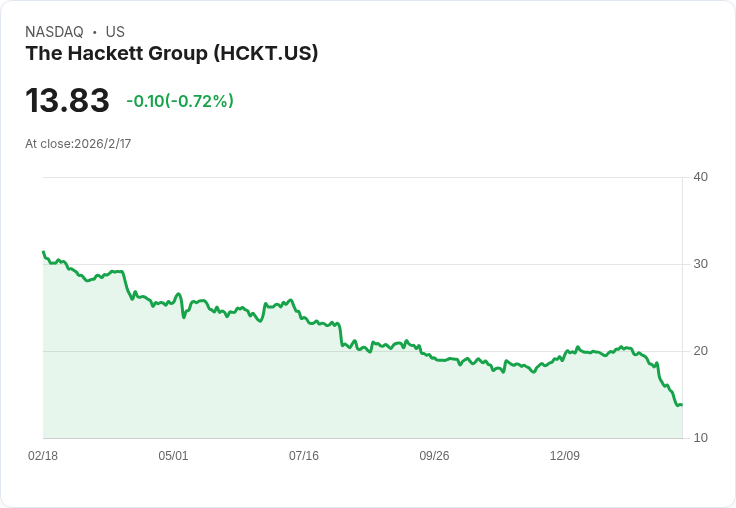Select the 09/26 date on x-axis
Viewport: 736px width, 508px height.
point(434,456)
